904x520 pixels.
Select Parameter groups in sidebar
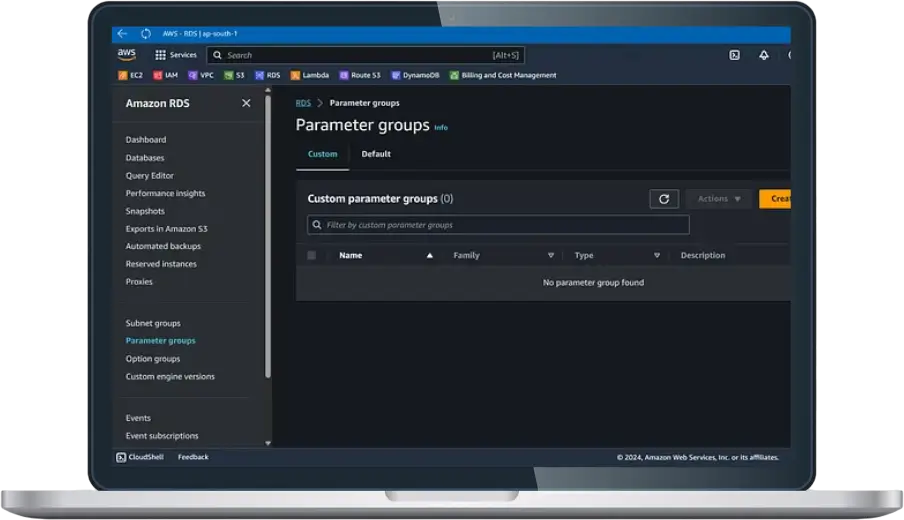160,341
